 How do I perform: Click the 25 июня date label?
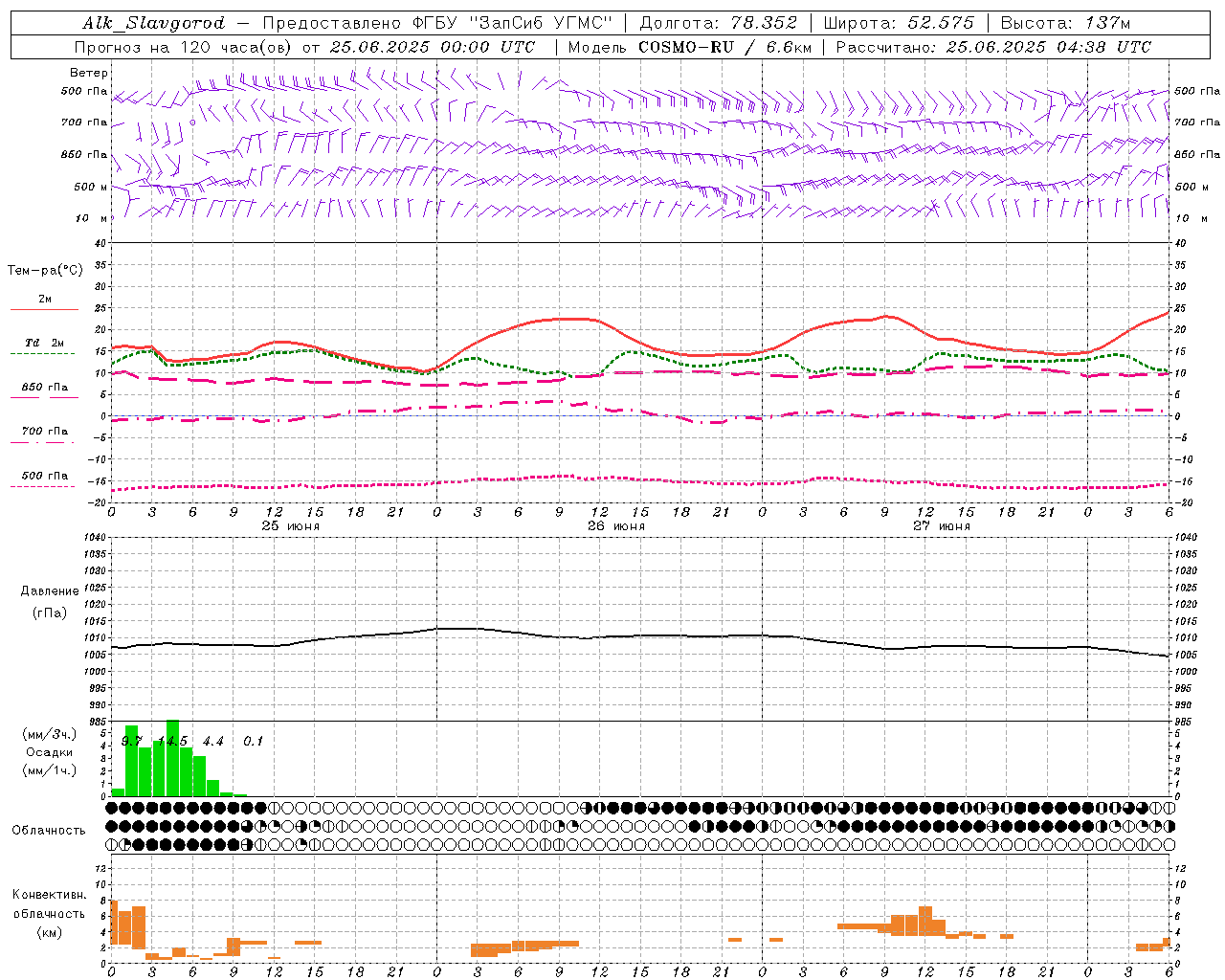tap(291, 526)
